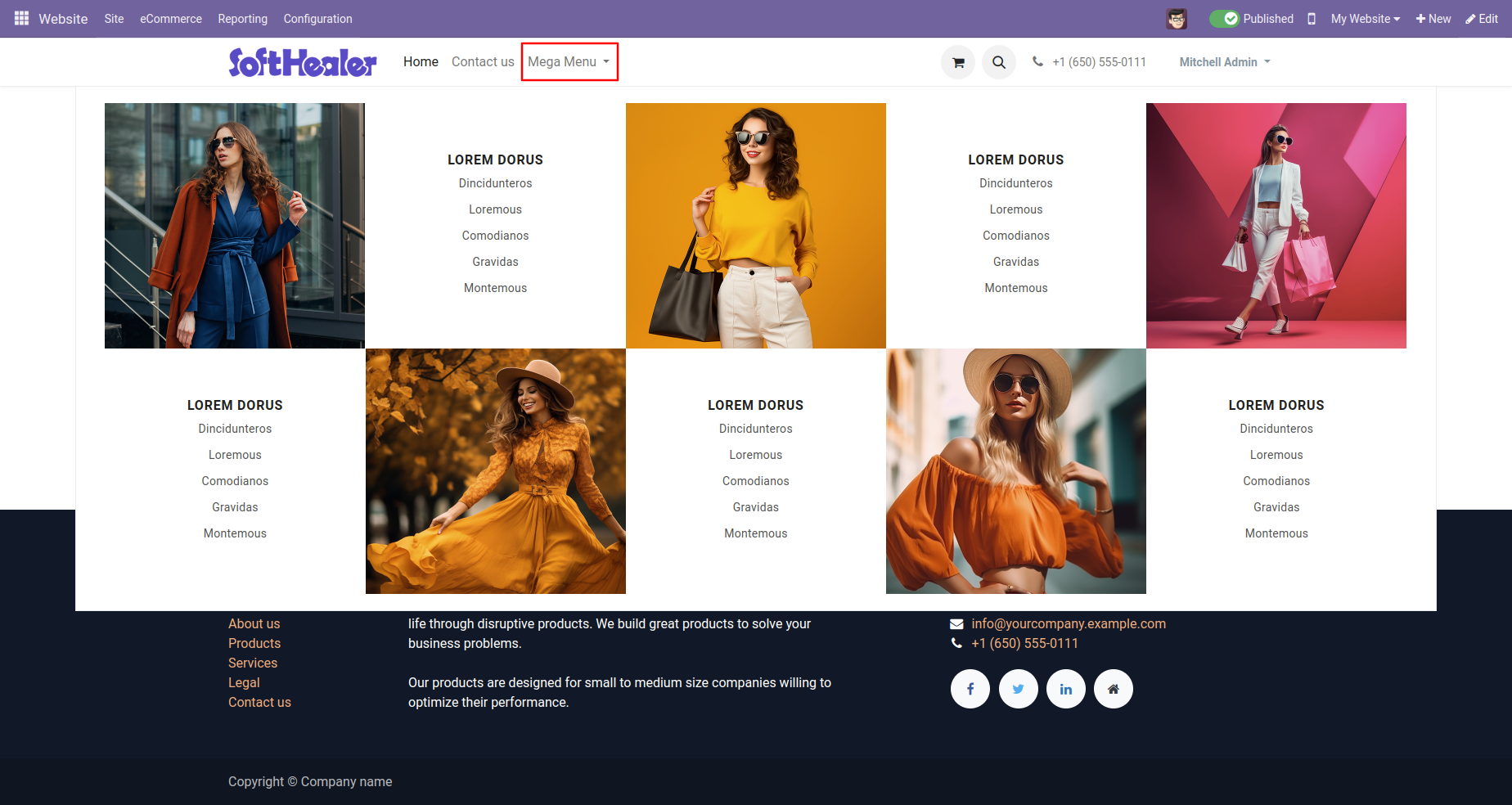
Task: Click the phone handset icon in header
Action: 1037,61
